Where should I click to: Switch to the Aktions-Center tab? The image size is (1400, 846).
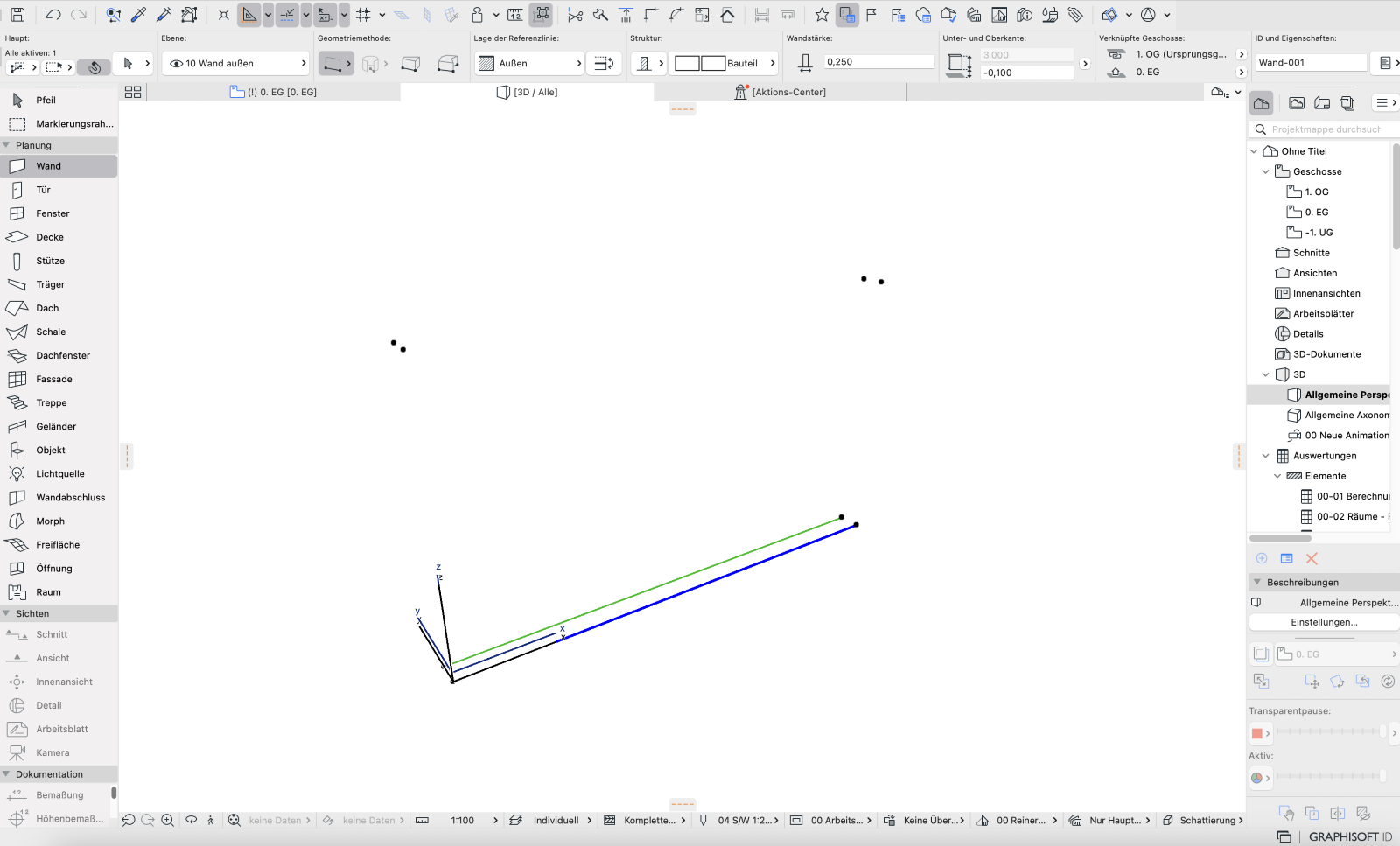pyautogui.click(x=780, y=92)
